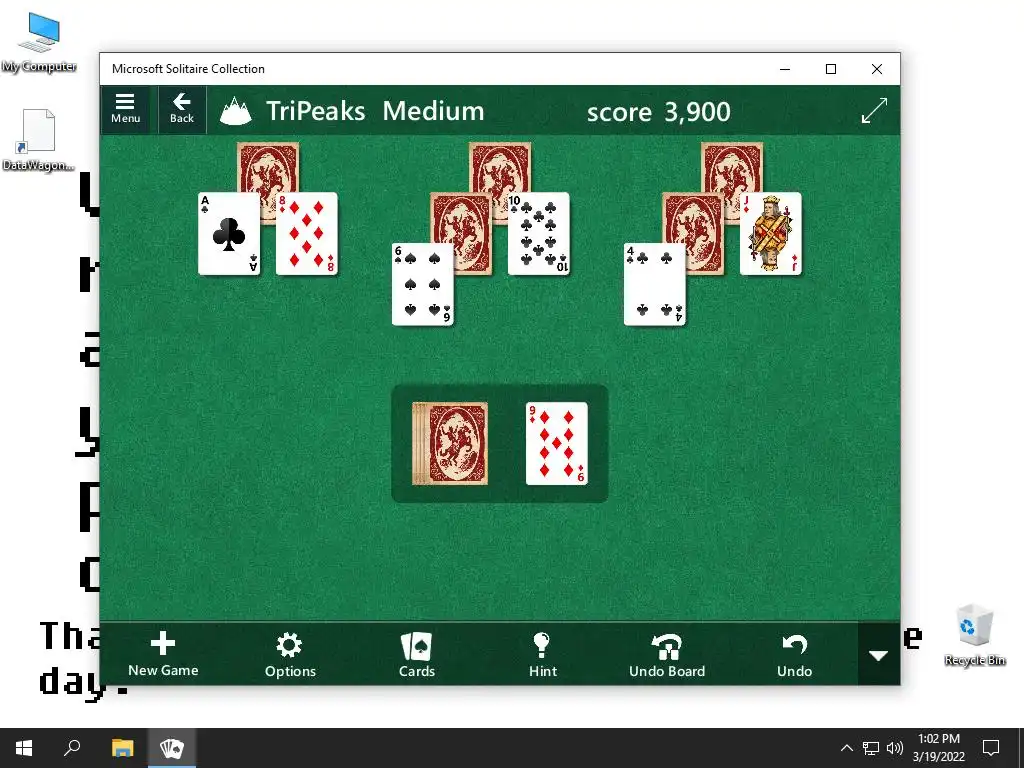
Task: Click the TriPeaks title text
Action: pos(315,111)
